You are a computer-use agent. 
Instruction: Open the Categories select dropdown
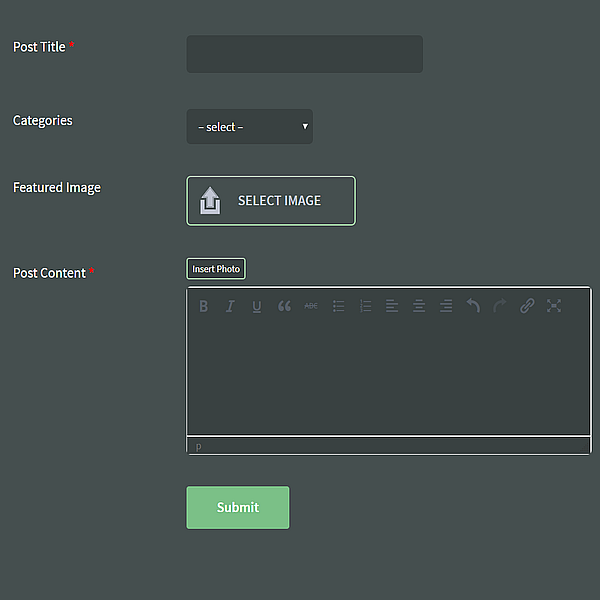(x=249, y=127)
